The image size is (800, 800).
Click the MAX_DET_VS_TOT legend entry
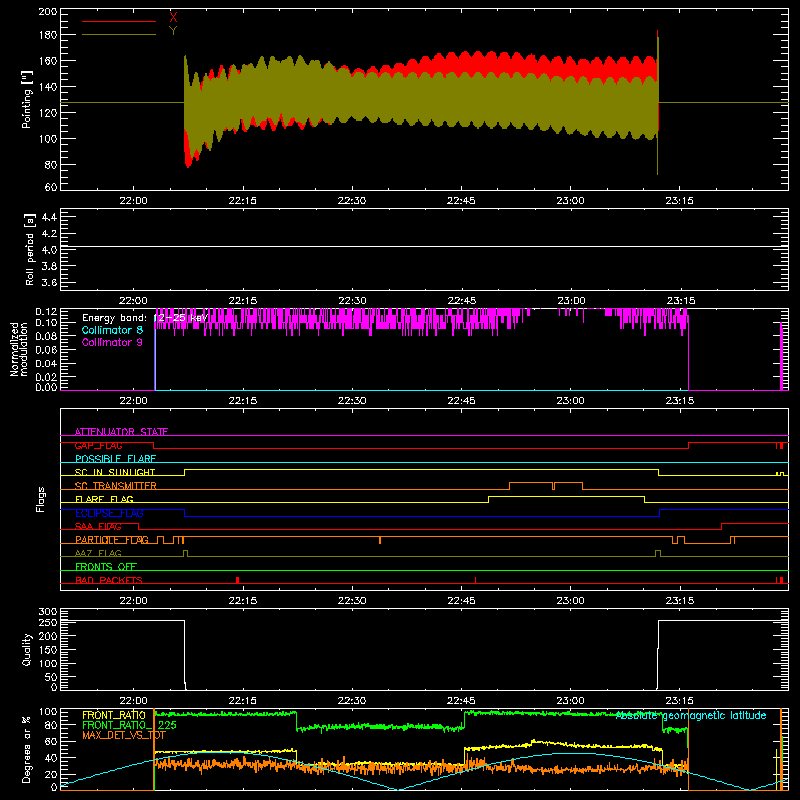tap(124, 735)
